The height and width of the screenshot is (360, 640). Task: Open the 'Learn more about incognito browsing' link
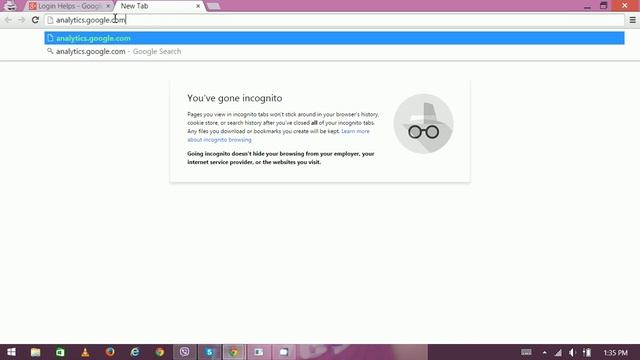(x=278, y=136)
